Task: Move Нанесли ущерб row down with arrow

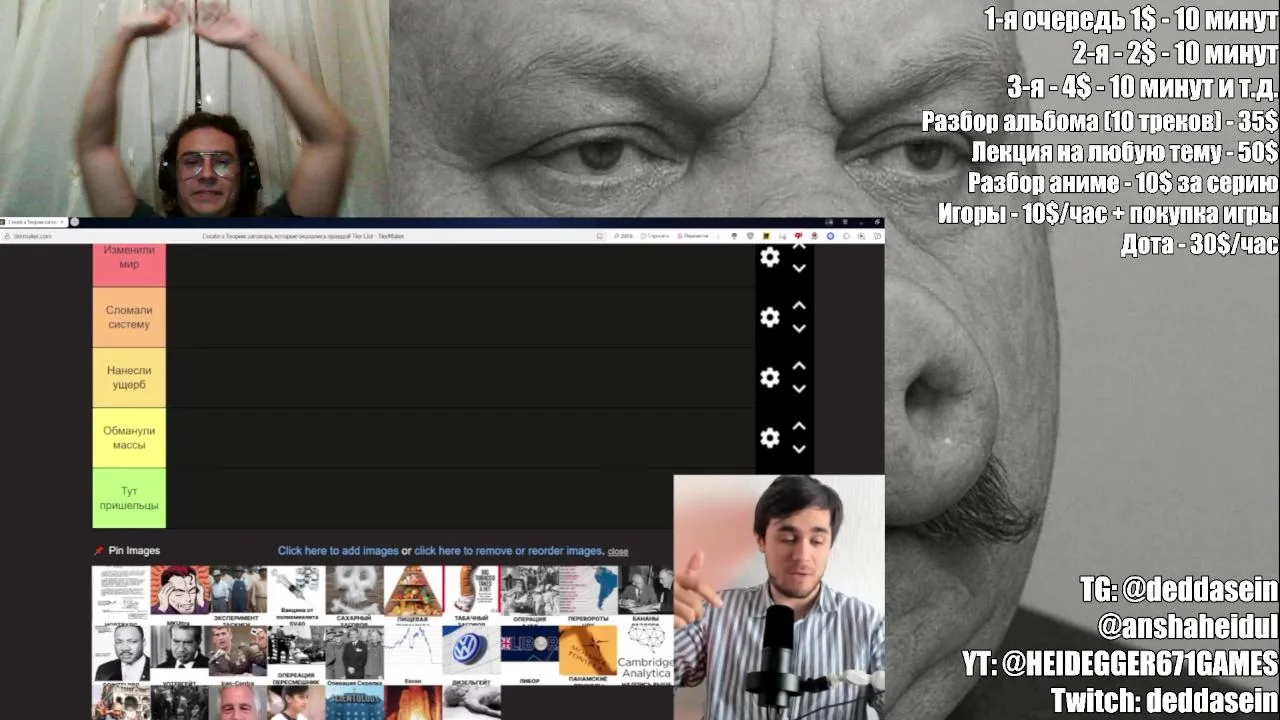Action: [799, 388]
